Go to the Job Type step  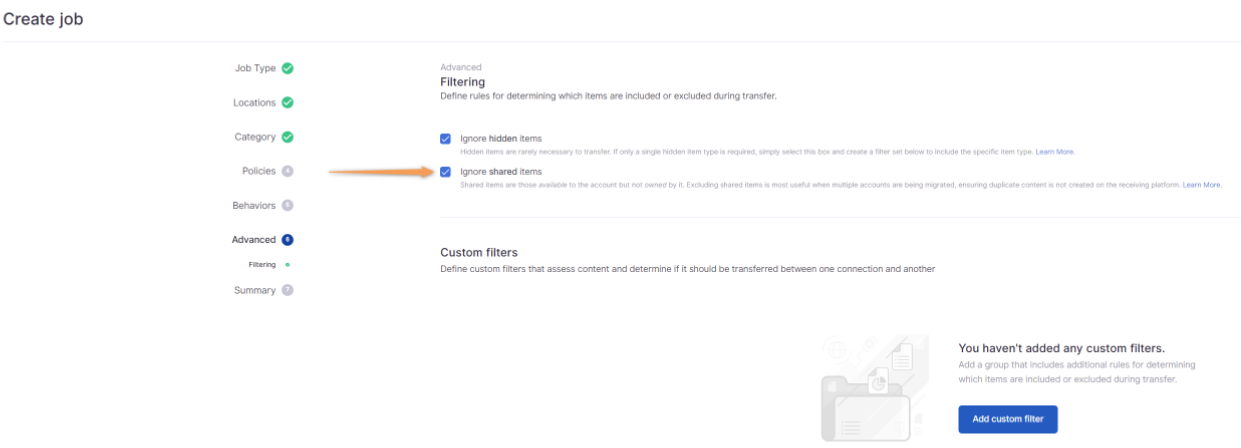click(255, 69)
